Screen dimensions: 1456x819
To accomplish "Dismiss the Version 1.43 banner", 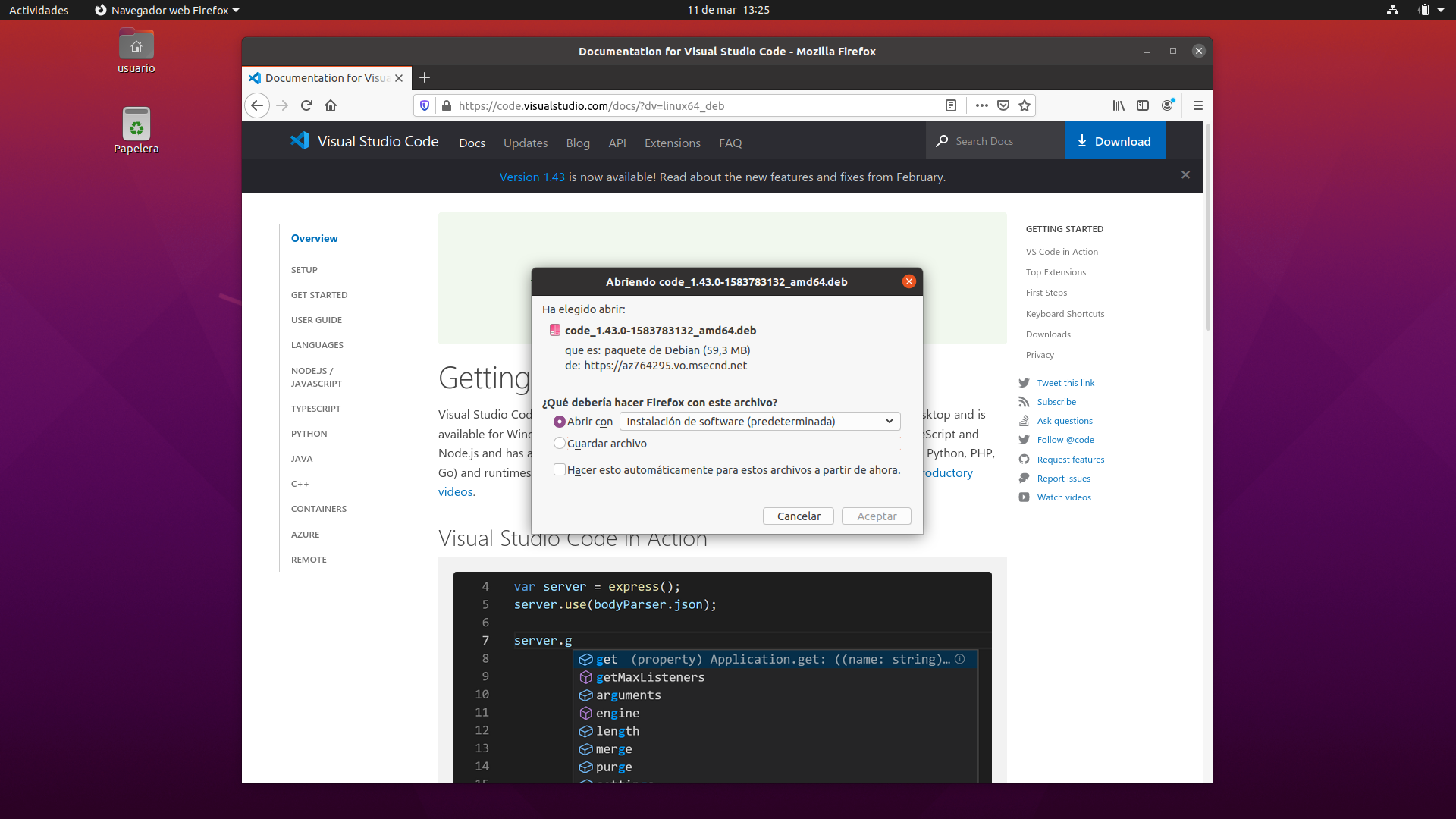I will 1185,175.
